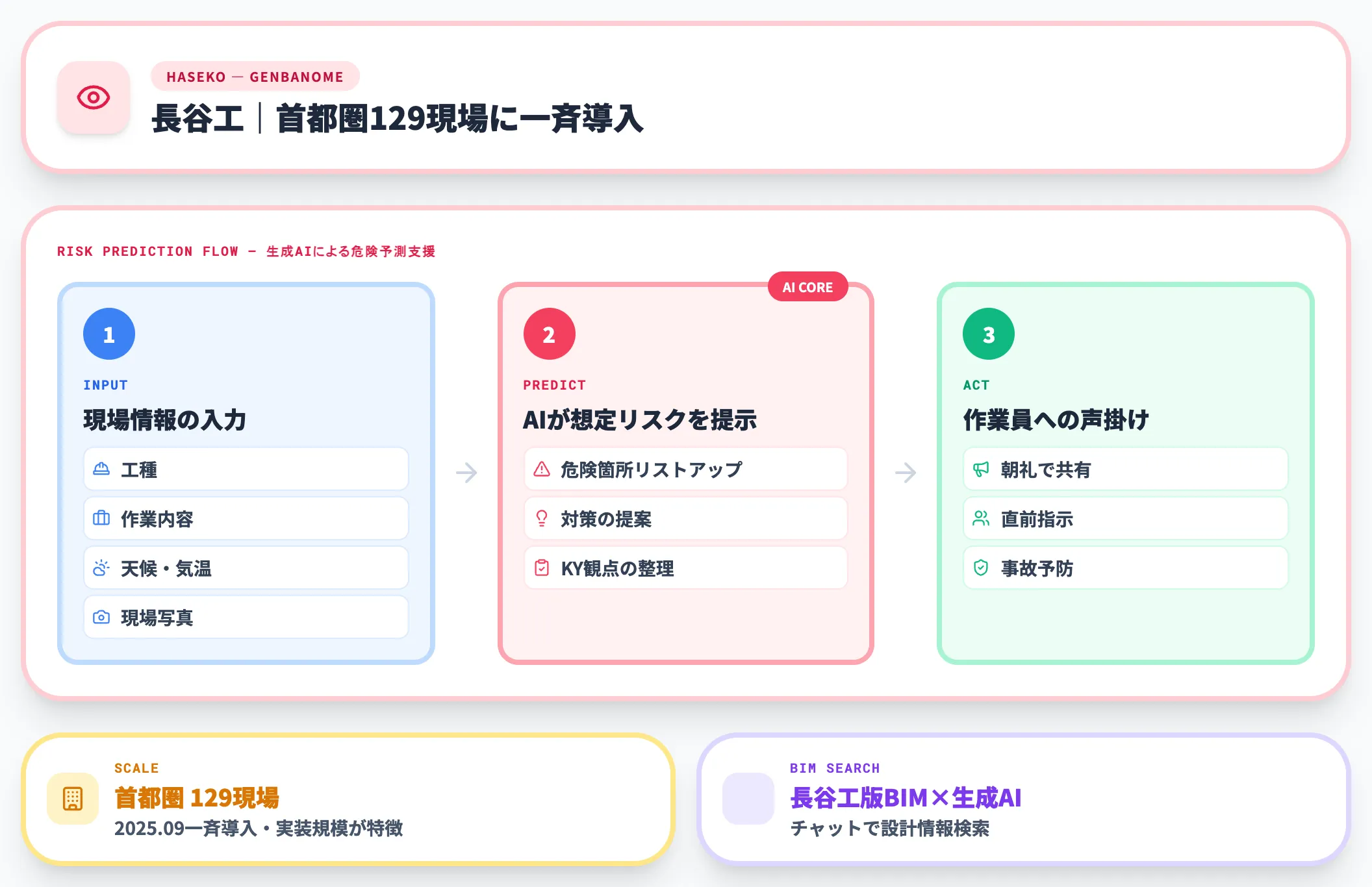The image size is (1372, 887).
Task: Select the 天候・気温 item
Action: point(246,568)
